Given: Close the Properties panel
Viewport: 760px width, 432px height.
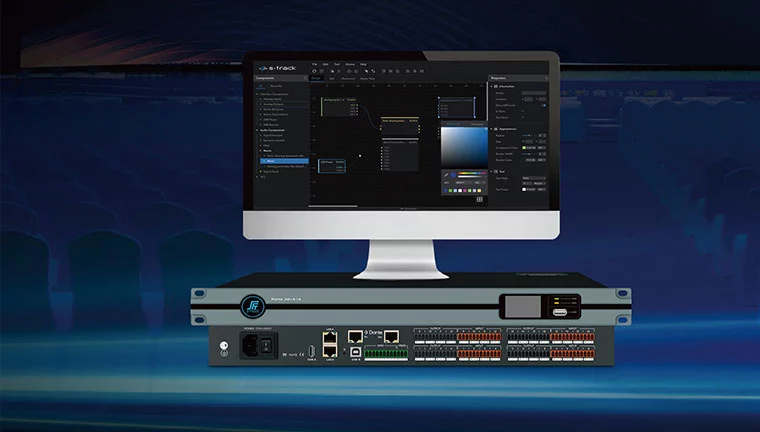Looking at the screenshot, I should [x=546, y=78].
